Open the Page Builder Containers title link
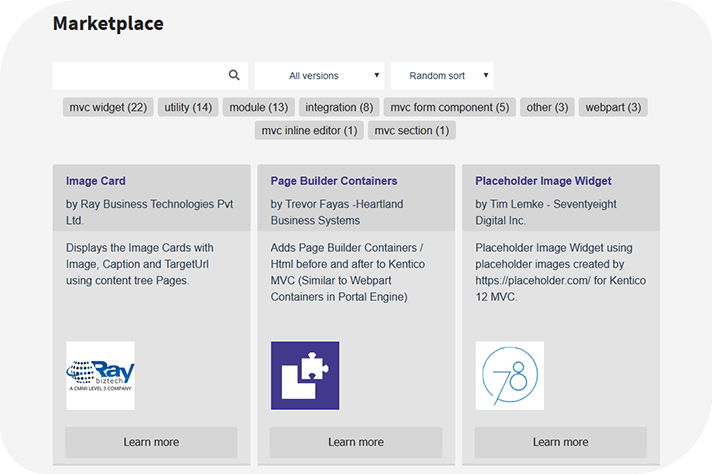The width and height of the screenshot is (712, 474). tap(334, 181)
